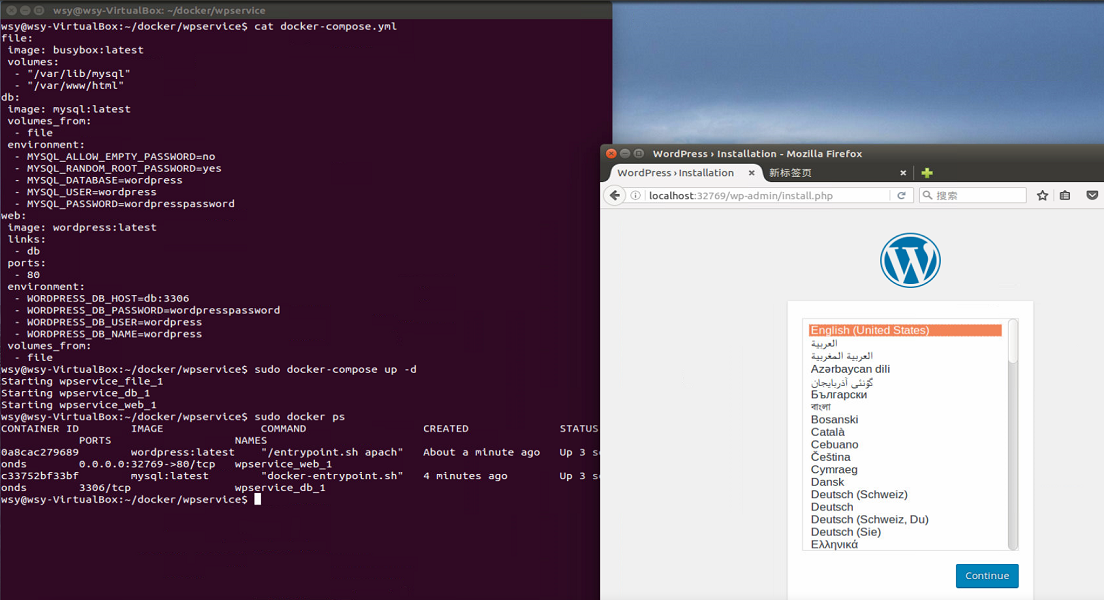Image resolution: width=1104 pixels, height=600 pixels.
Task: Open the bookmarks list icon in Firefox
Action: click(x=1065, y=196)
